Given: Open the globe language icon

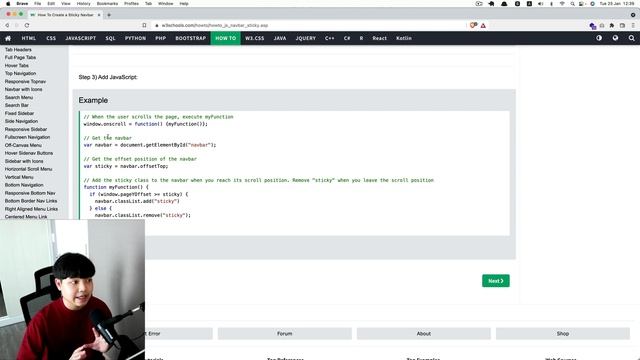Looking at the screenshot, I should coord(615,38).
